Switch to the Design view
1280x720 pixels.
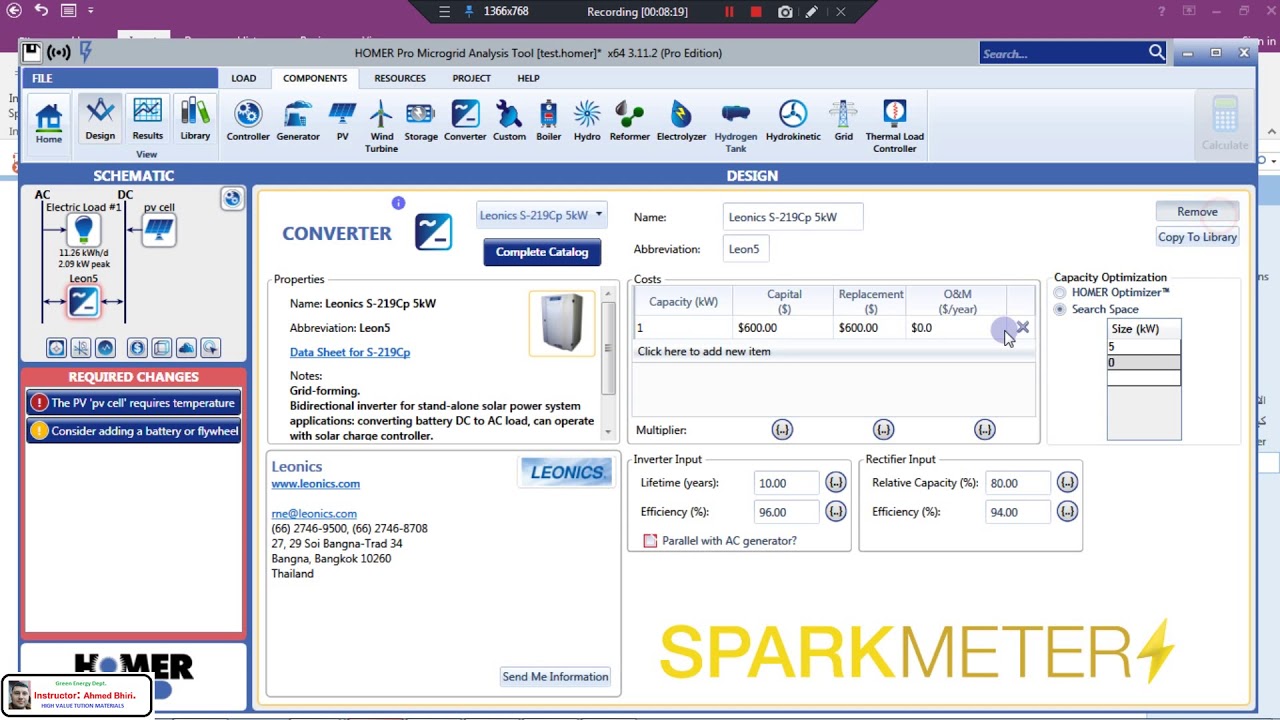[x=99, y=120]
